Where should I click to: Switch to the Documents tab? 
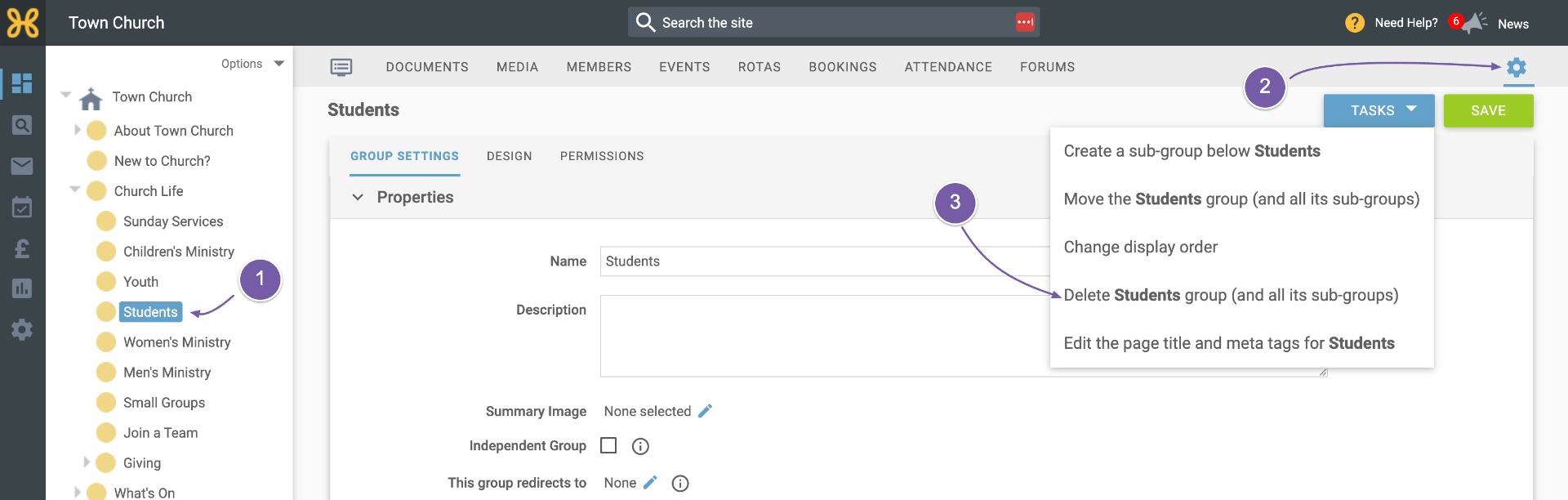(x=427, y=67)
